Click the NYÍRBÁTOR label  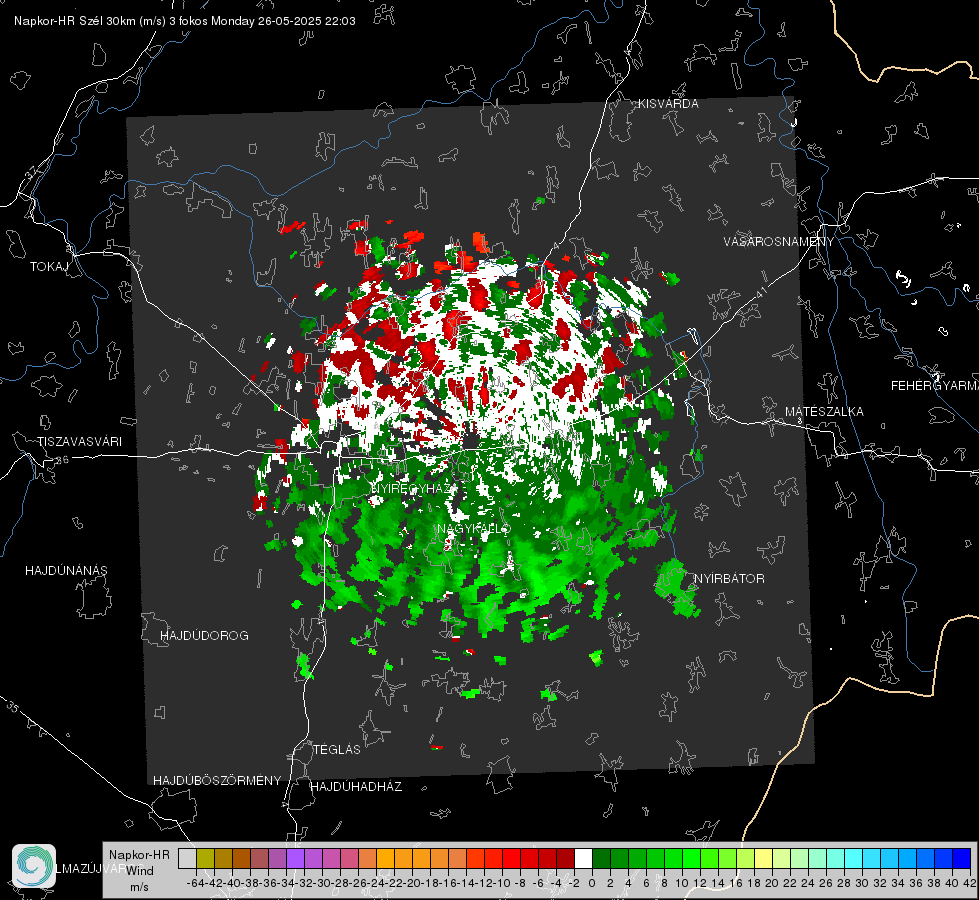729,578
